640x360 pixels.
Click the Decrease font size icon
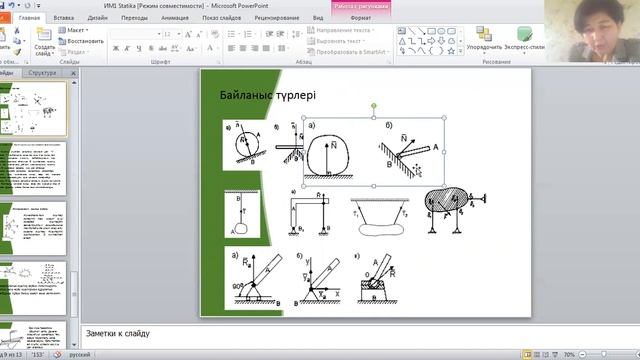tap(199, 35)
